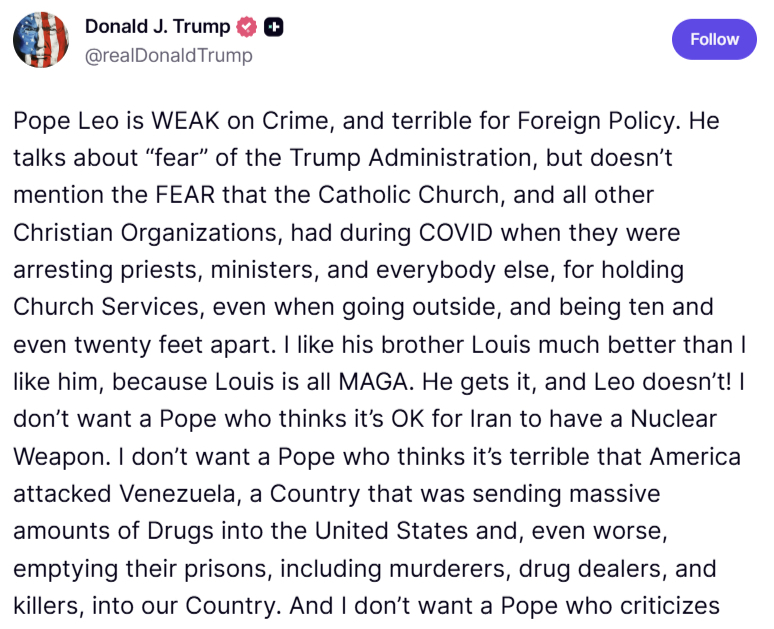Click the black plus badge icon
774x629 pixels.
pyautogui.click(x=273, y=27)
